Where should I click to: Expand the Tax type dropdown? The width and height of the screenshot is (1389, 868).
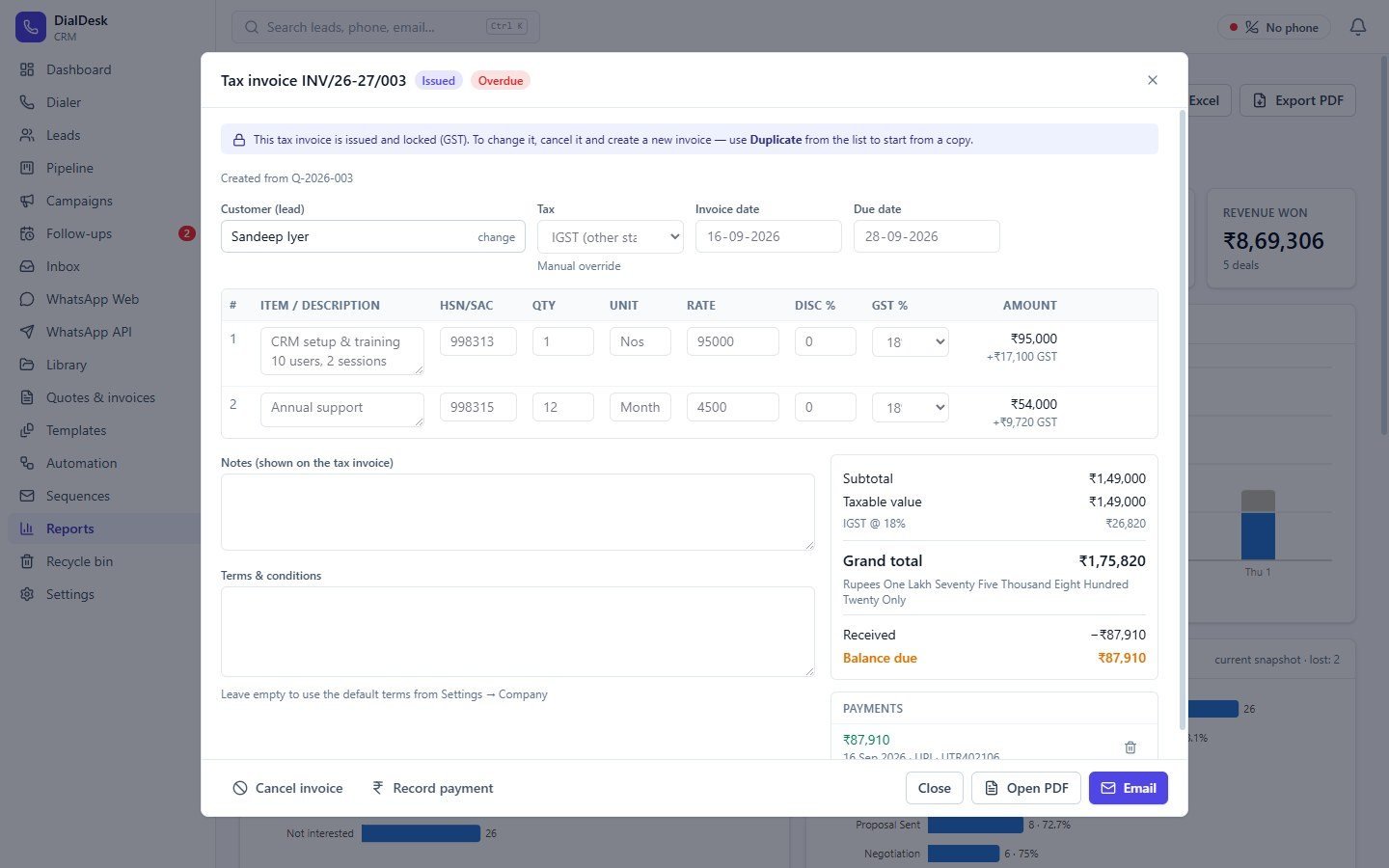tap(610, 236)
